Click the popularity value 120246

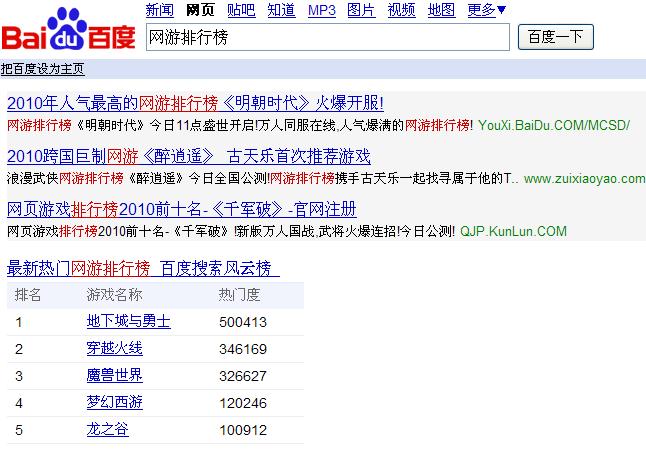click(x=243, y=403)
